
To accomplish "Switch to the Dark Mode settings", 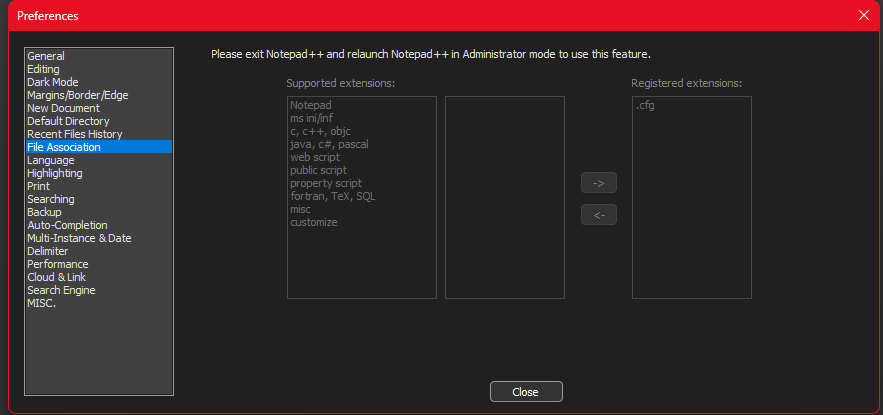I will [99, 82].
